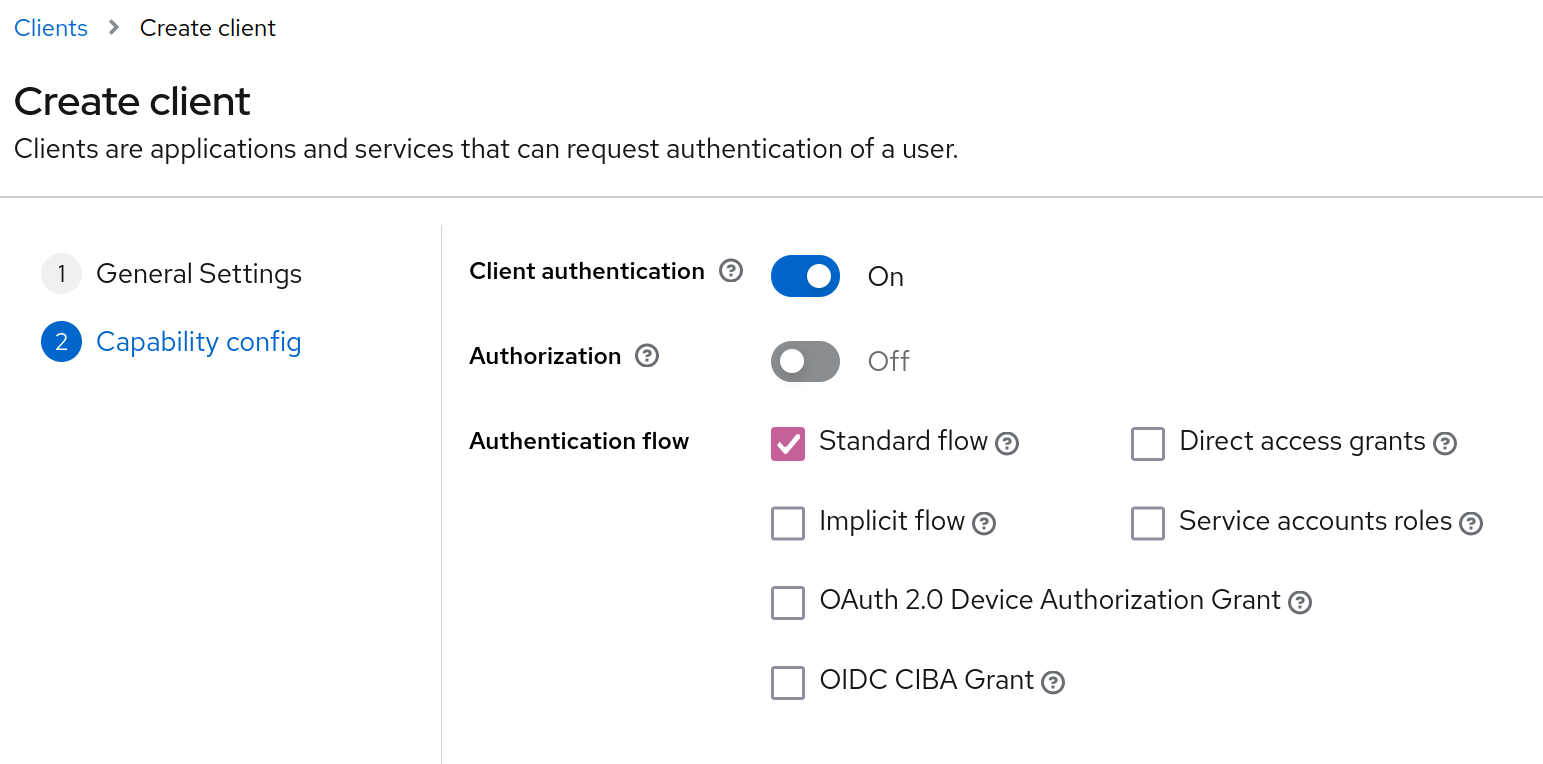Screen dimensions: 1543x764
Task: Turn off Client authentication switch
Action: 805,276
